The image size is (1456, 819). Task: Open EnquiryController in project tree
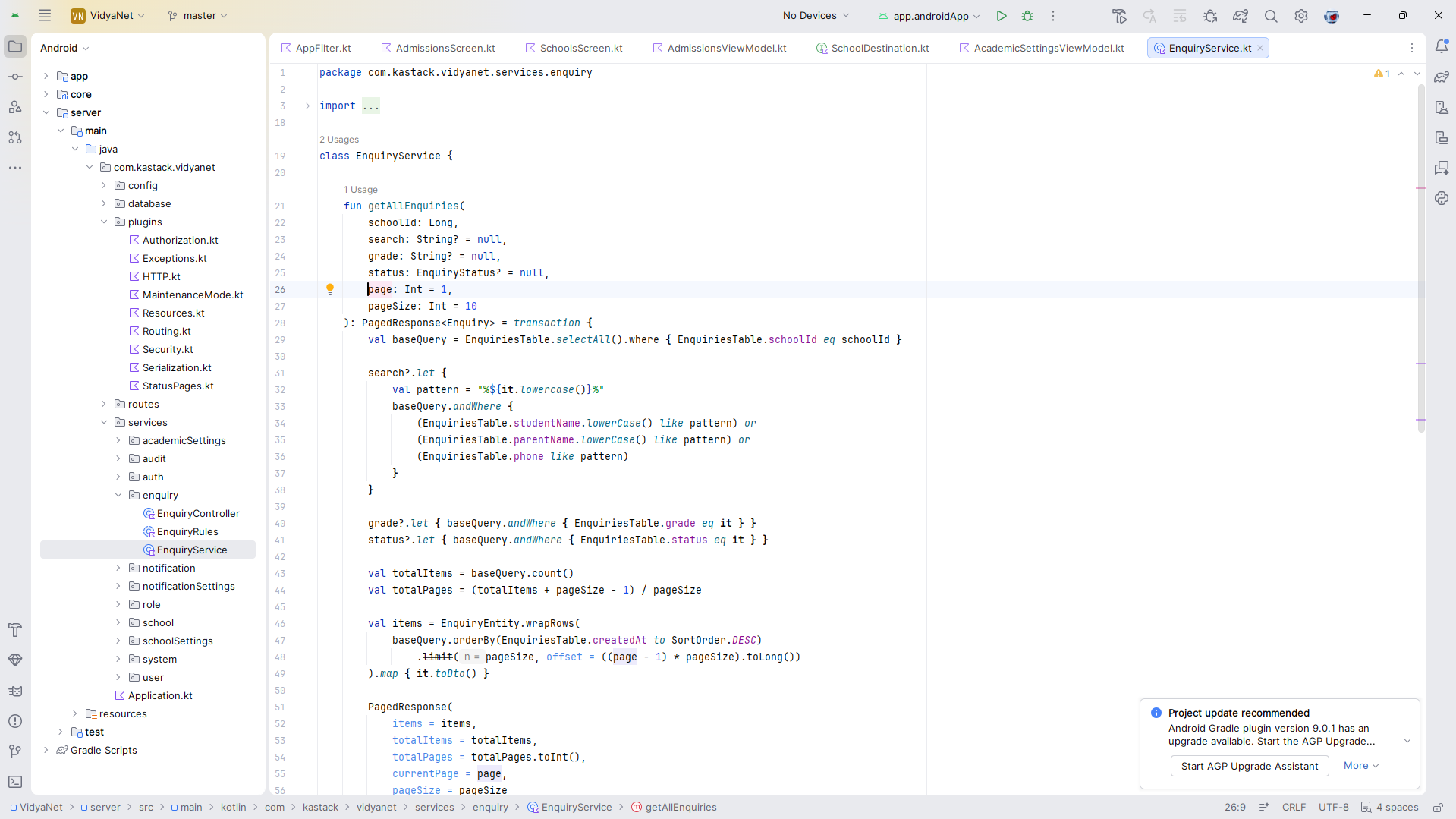click(x=198, y=514)
